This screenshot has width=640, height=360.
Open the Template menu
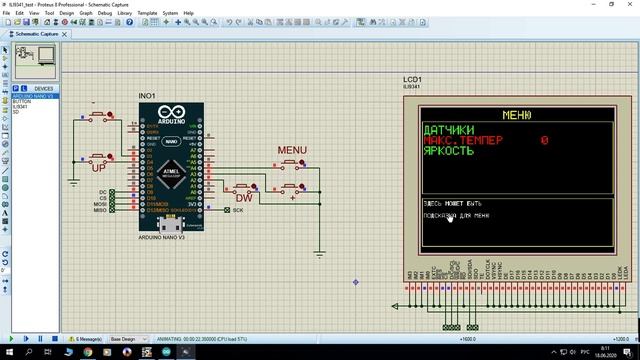(x=147, y=13)
